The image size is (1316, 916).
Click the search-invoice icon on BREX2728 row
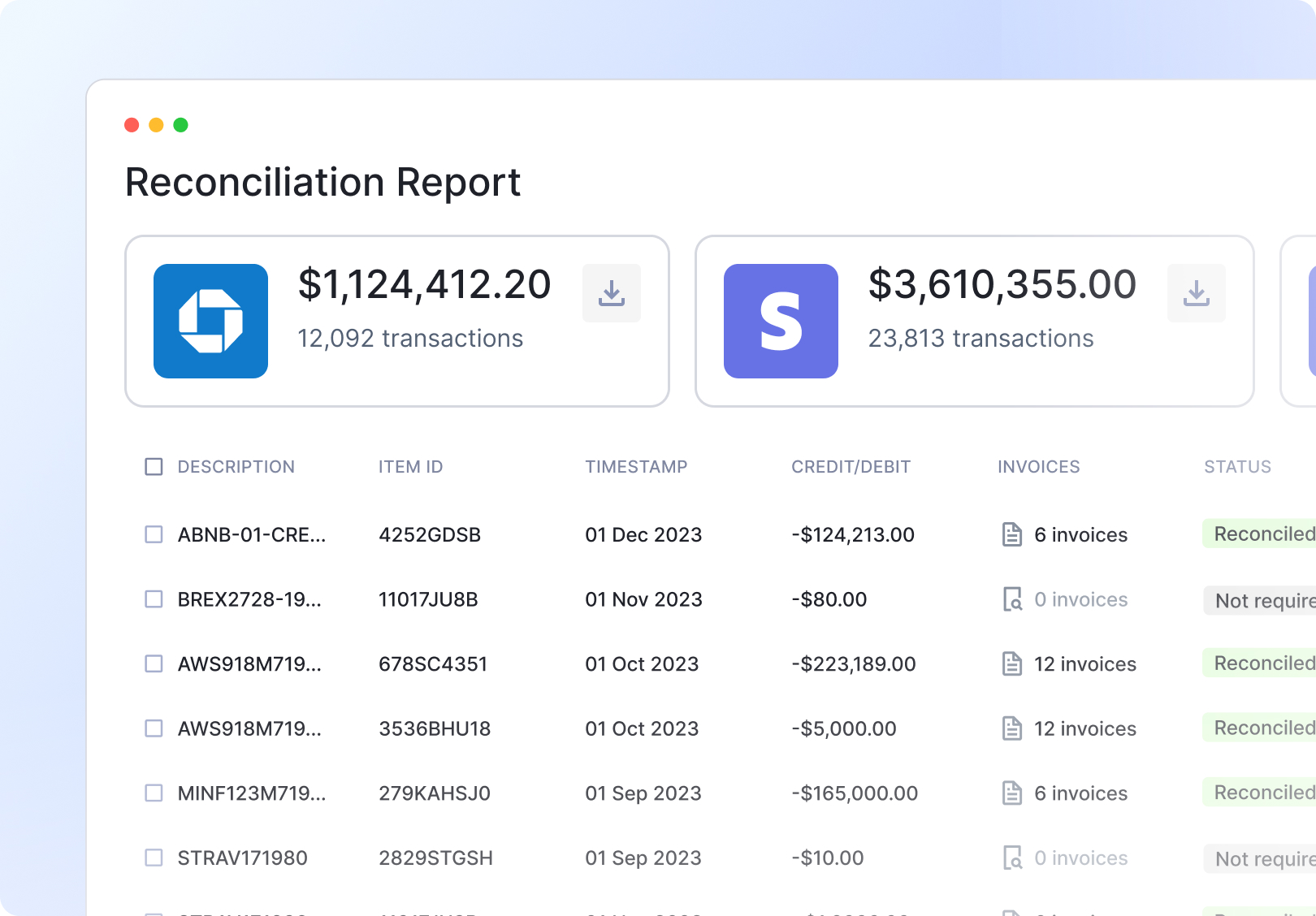tap(1011, 599)
